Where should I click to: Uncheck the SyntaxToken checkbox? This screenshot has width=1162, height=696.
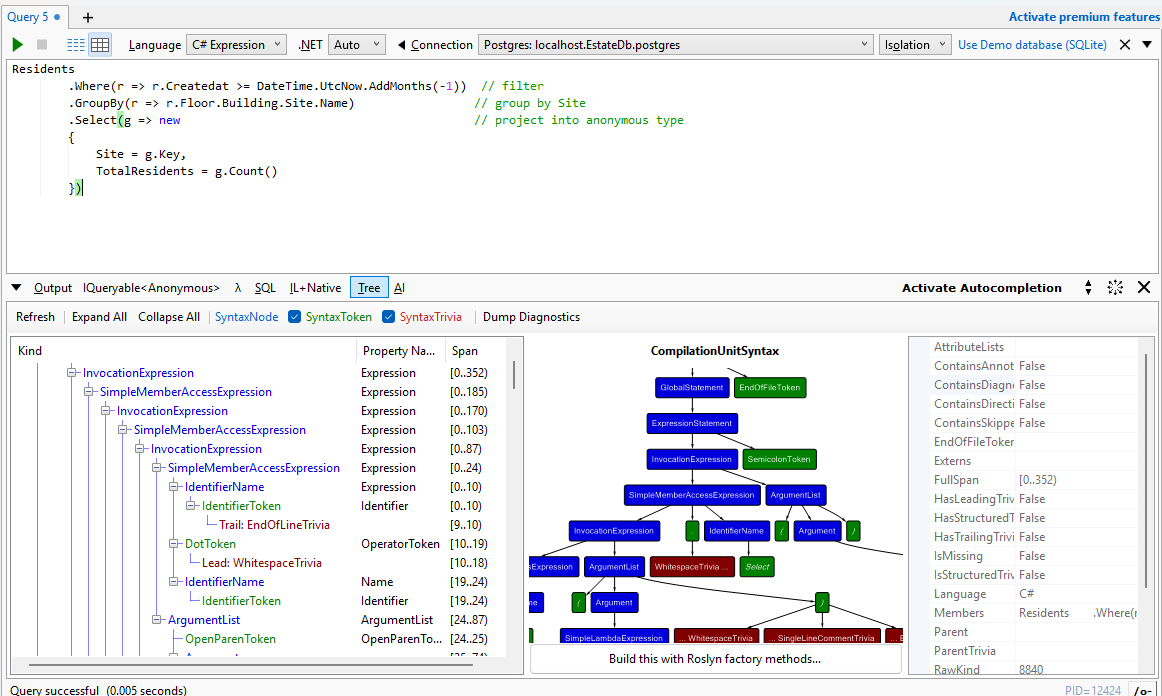pos(294,317)
